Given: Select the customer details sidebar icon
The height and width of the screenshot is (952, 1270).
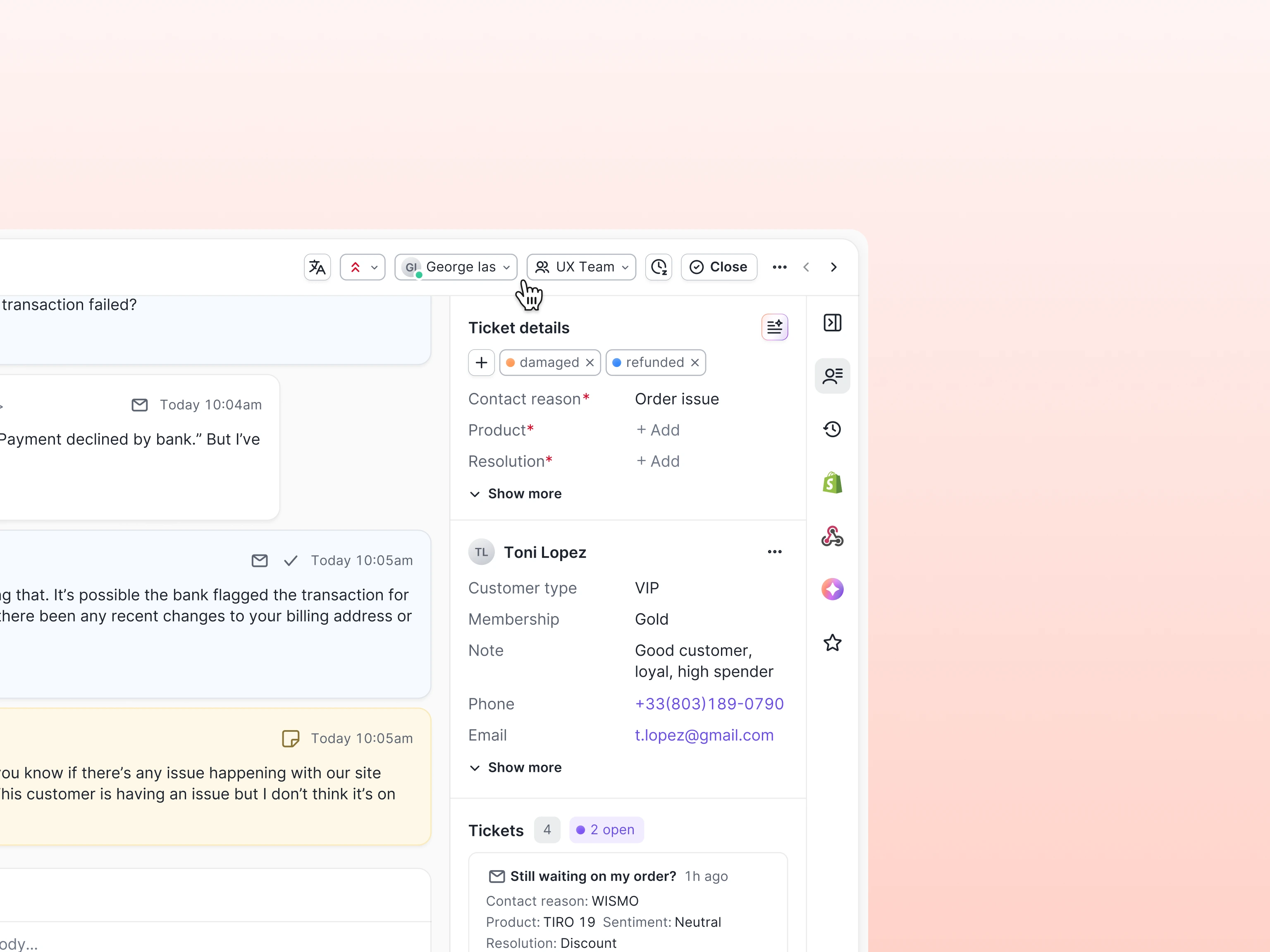Looking at the screenshot, I should click(832, 376).
